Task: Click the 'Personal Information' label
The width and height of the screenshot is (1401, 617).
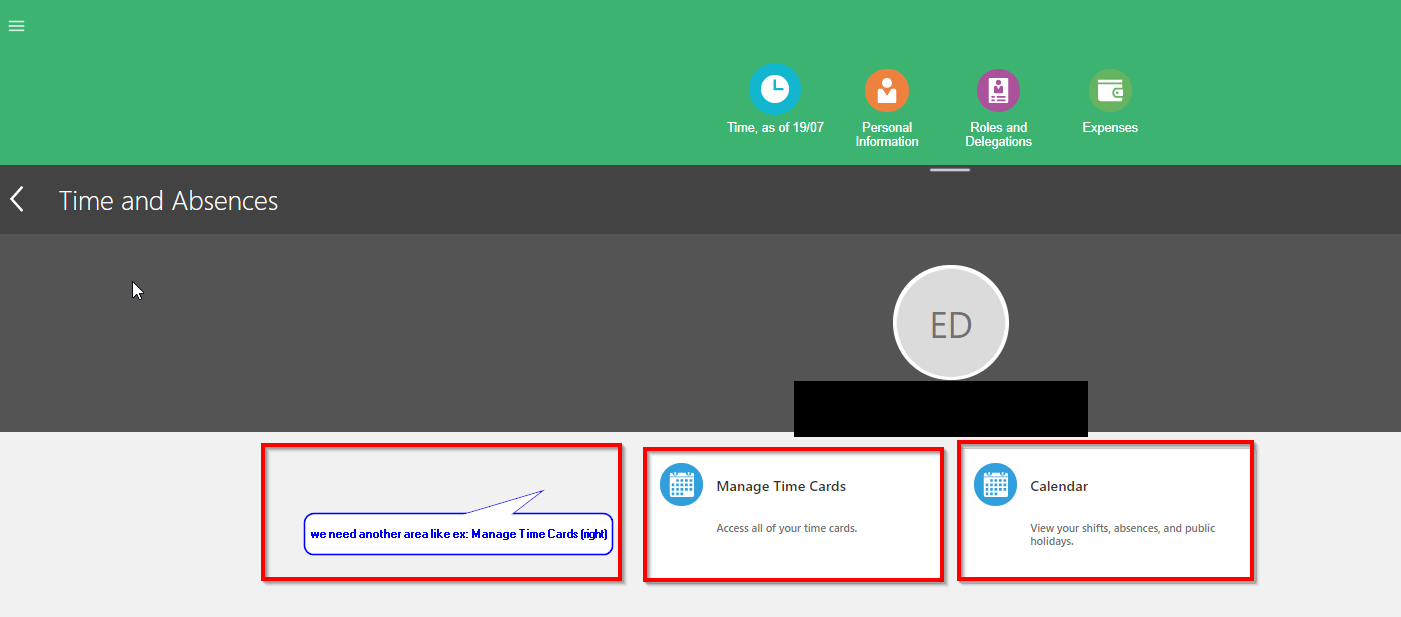Action: click(x=887, y=135)
